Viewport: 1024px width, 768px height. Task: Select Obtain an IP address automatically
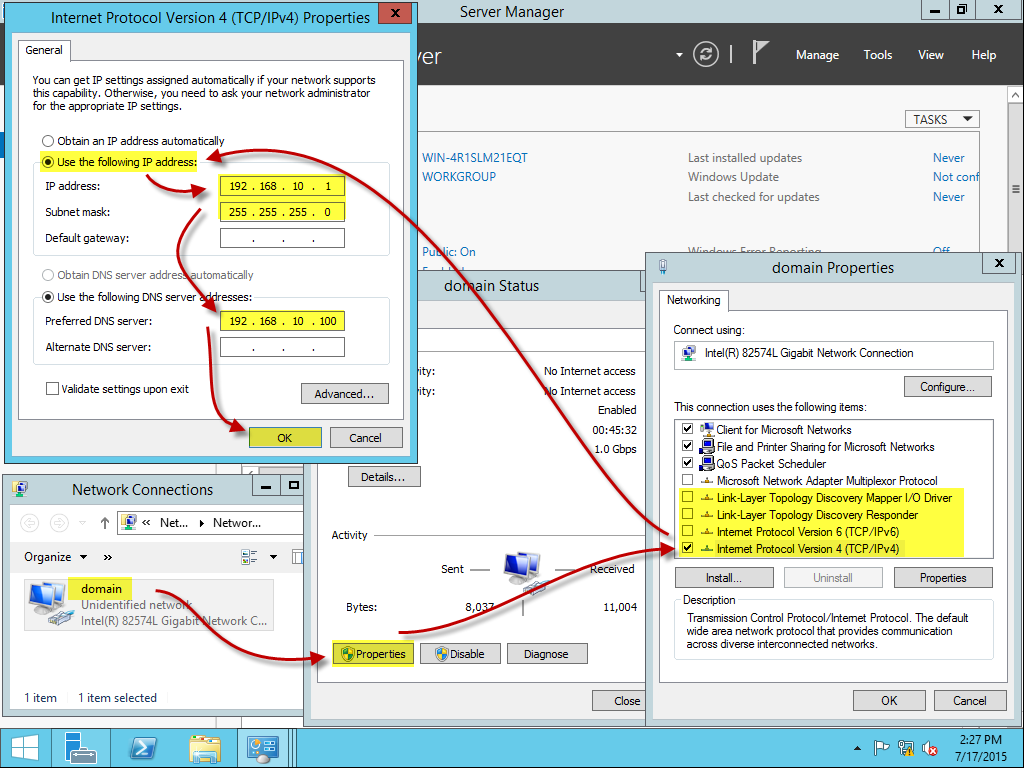(48, 141)
